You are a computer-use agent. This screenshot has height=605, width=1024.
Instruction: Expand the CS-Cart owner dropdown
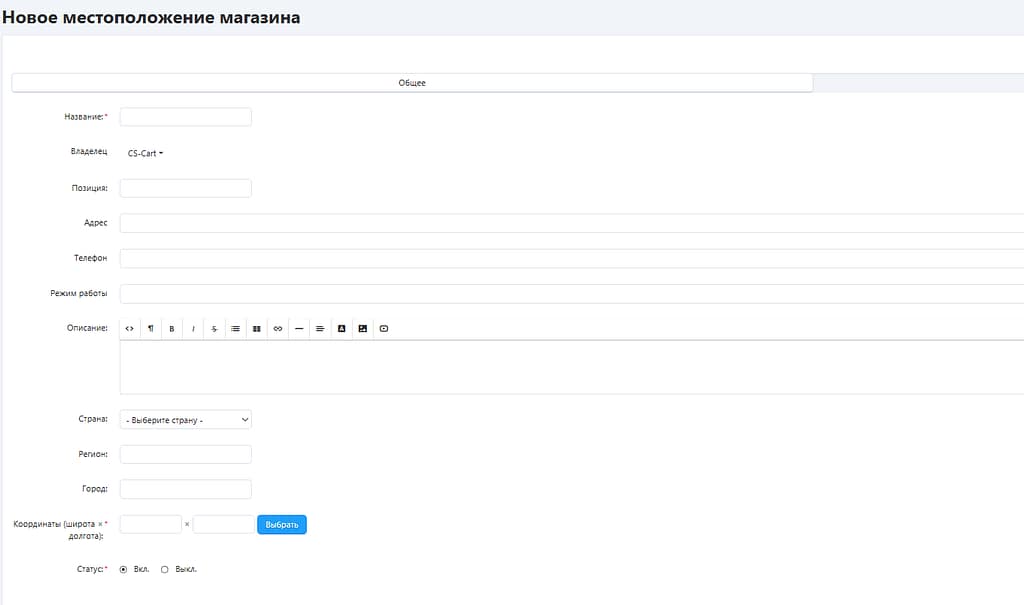pyautogui.click(x=145, y=153)
